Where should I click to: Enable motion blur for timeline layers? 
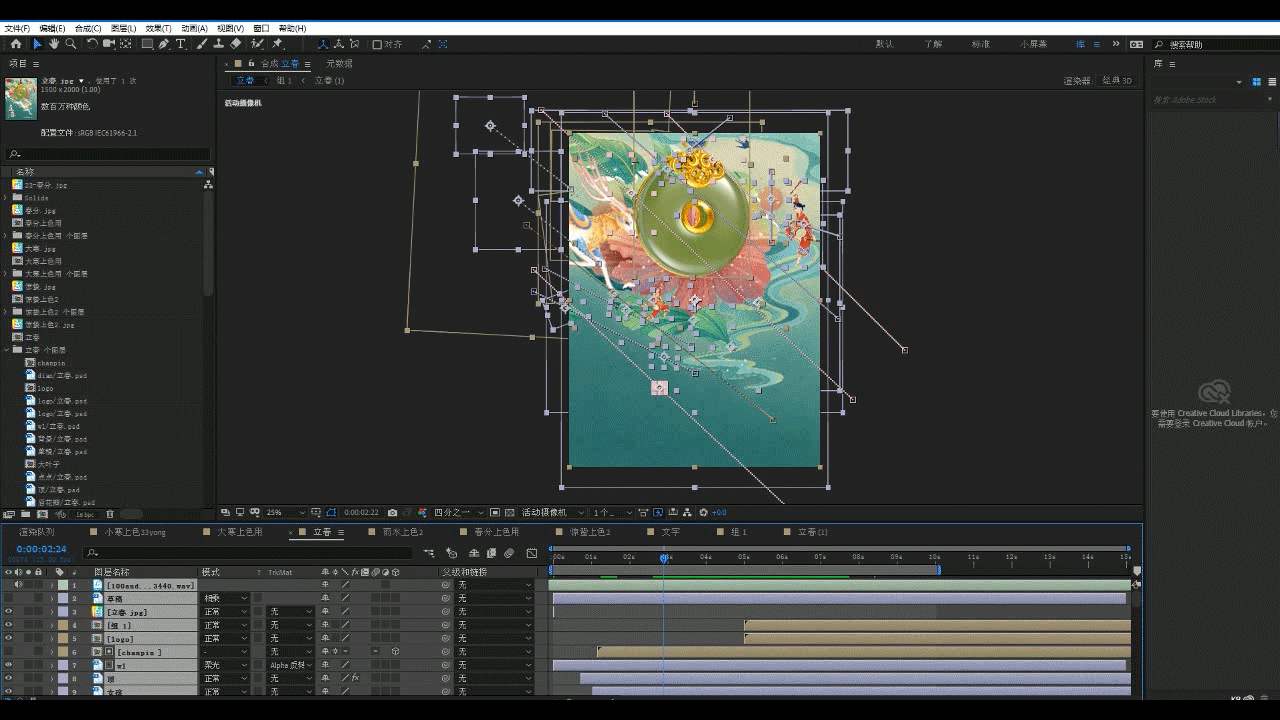(509, 552)
